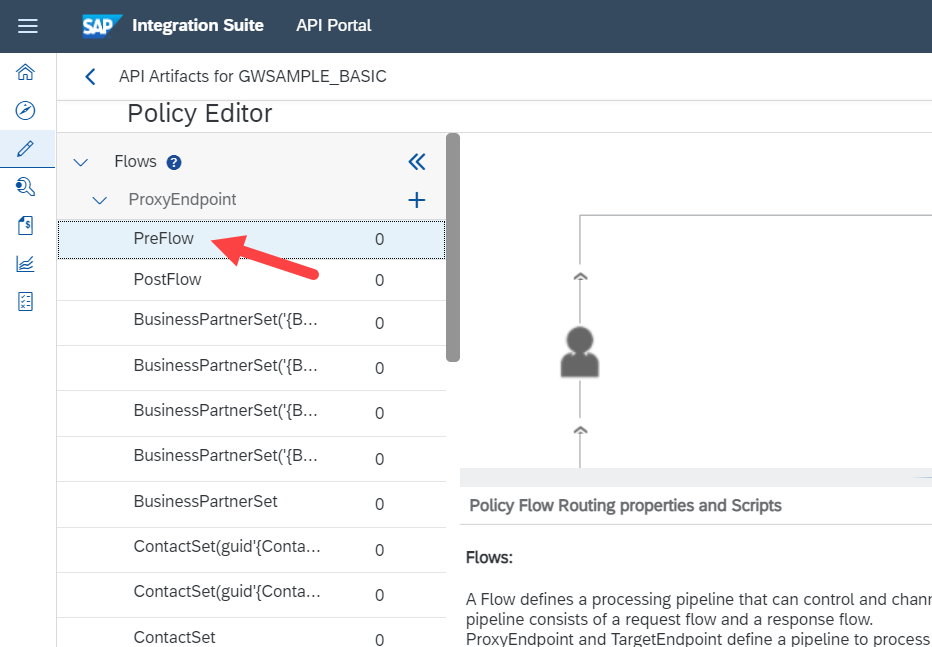The width and height of the screenshot is (932, 647).
Task: Collapse the flows panel with double-chevron
Action: coord(417,162)
